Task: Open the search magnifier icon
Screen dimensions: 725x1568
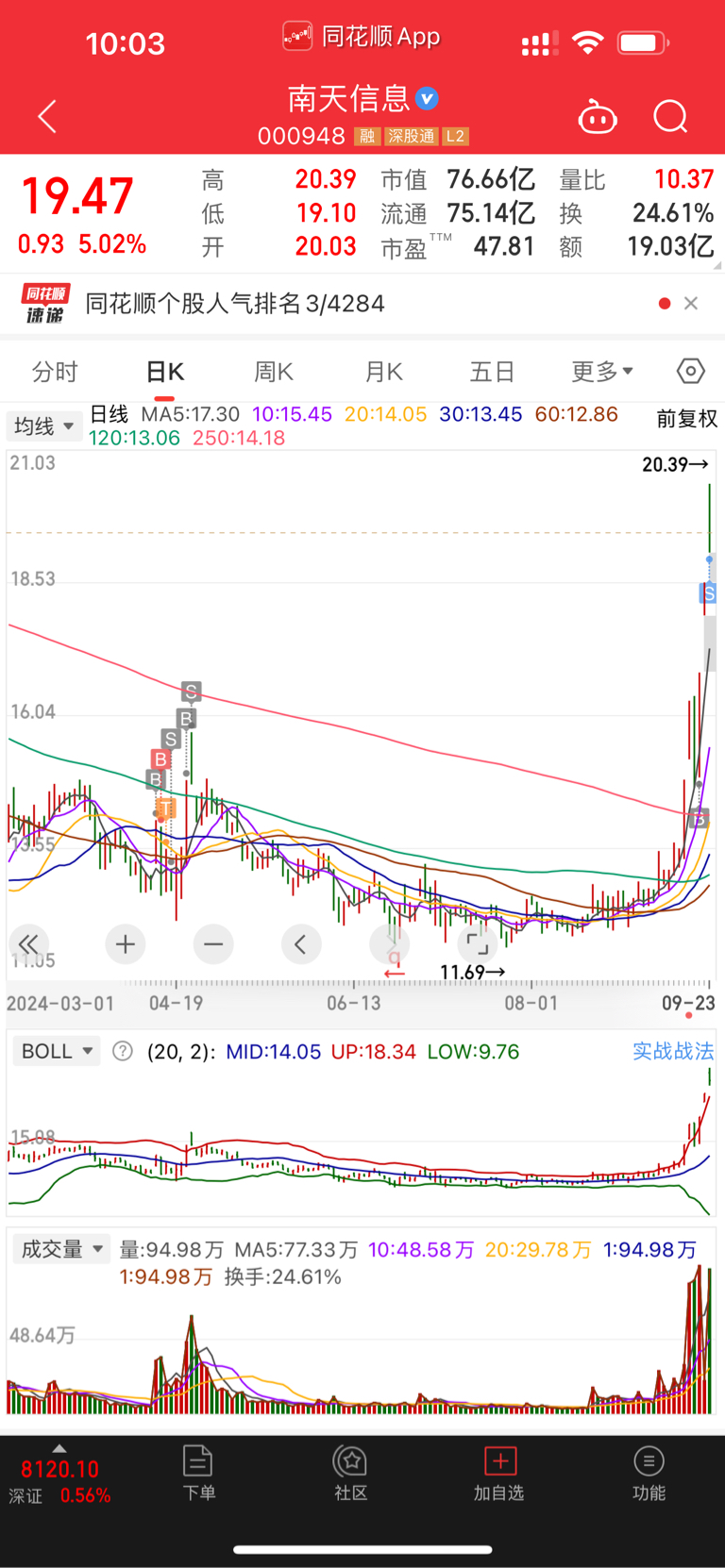Action: [670, 117]
